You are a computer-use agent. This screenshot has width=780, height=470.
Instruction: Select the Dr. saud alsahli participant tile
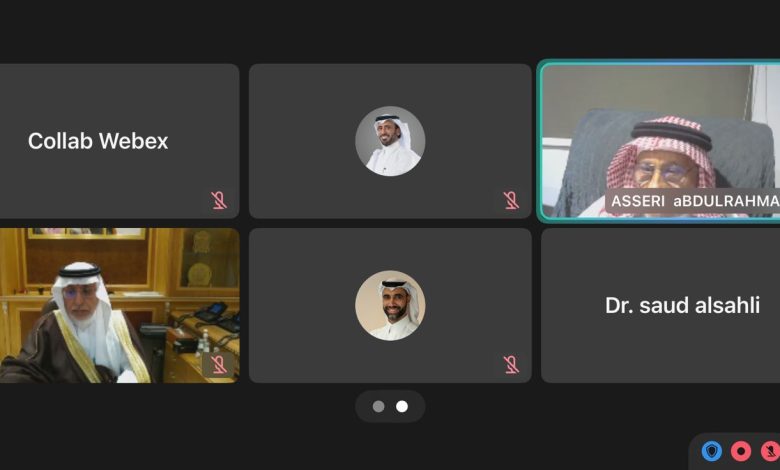661,305
